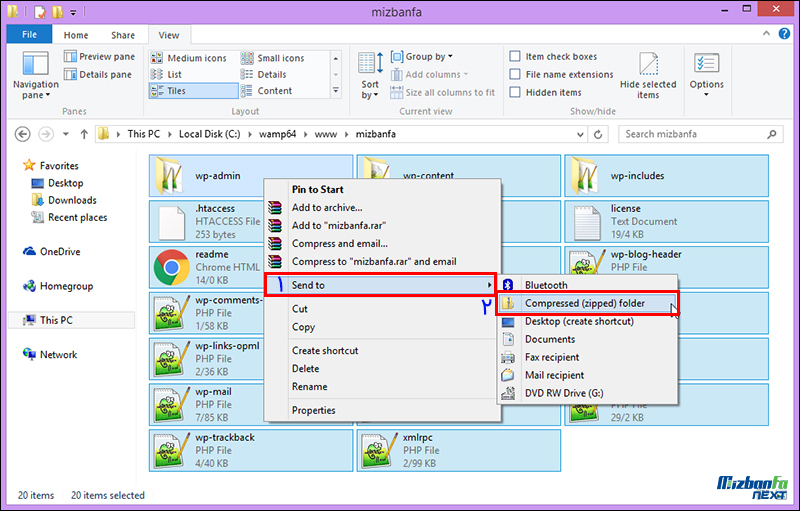Collapse the ribbon with the chevron
800x511 pixels.
[766, 34]
